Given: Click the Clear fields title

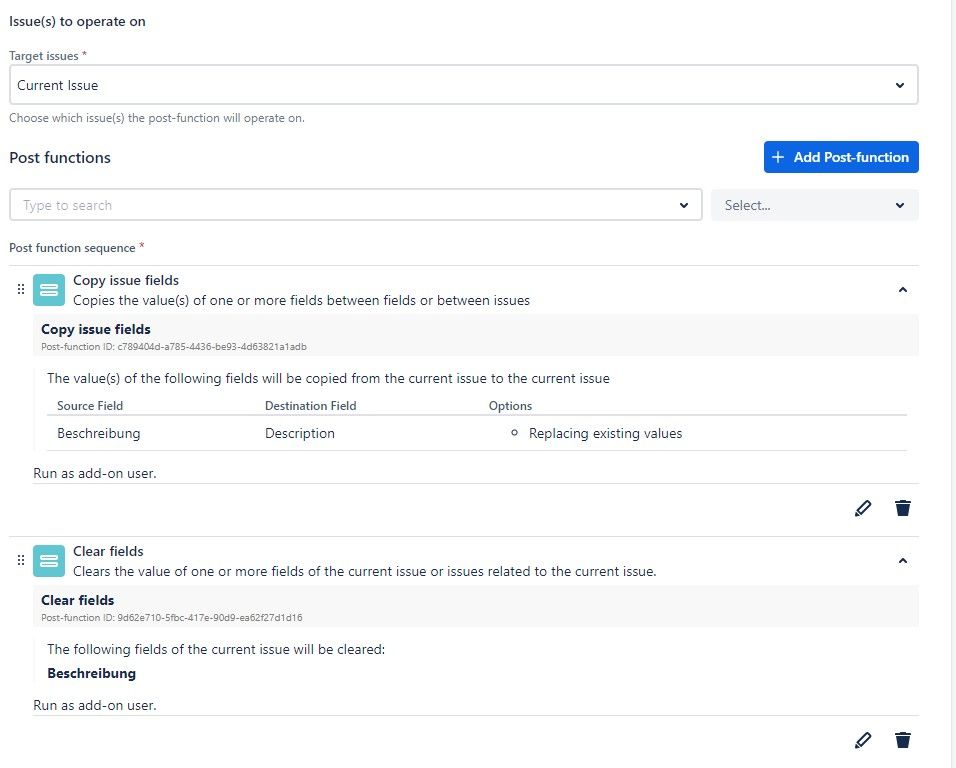Looking at the screenshot, I should coord(108,551).
